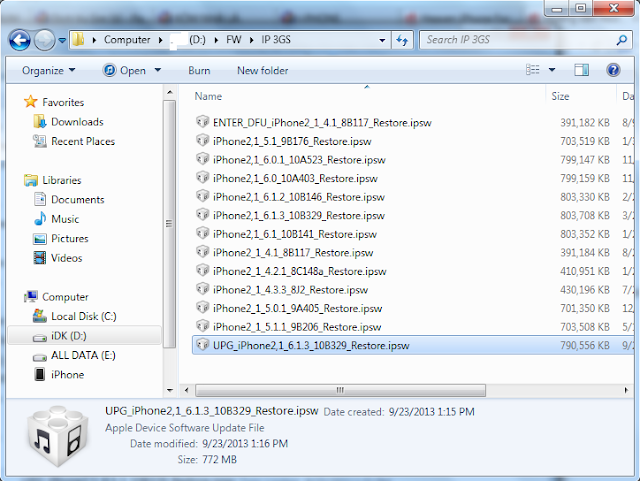Click icon of iPhone2_1_4.2.1_8C148a_Restore.ipsw
Screen dimensions: 640x481
point(202,271)
